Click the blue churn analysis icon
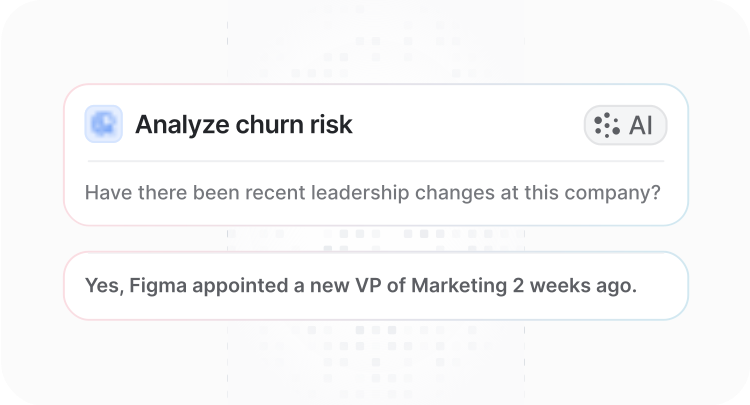 (x=104, y=124)
